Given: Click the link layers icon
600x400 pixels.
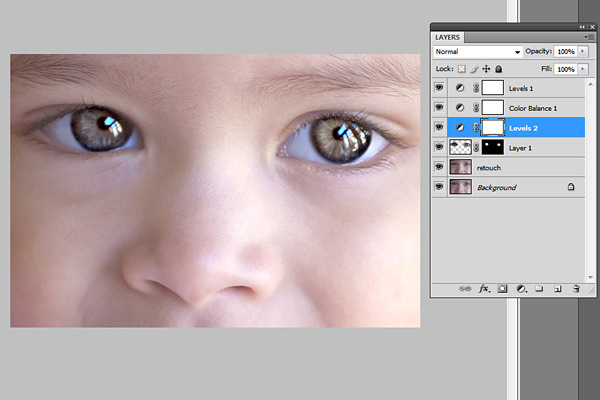Looking at the screenshot, I should tap(465, 289).
